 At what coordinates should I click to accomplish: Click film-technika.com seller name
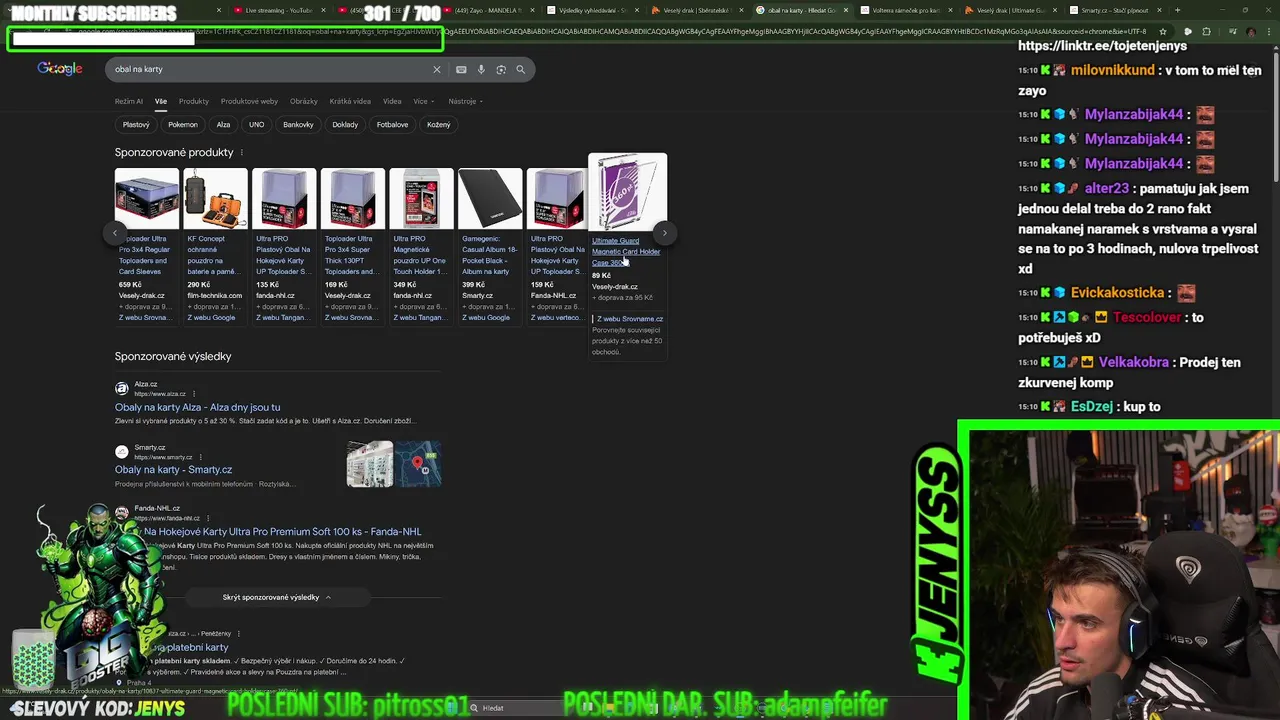pyautogui.click(x=215, y=296)
